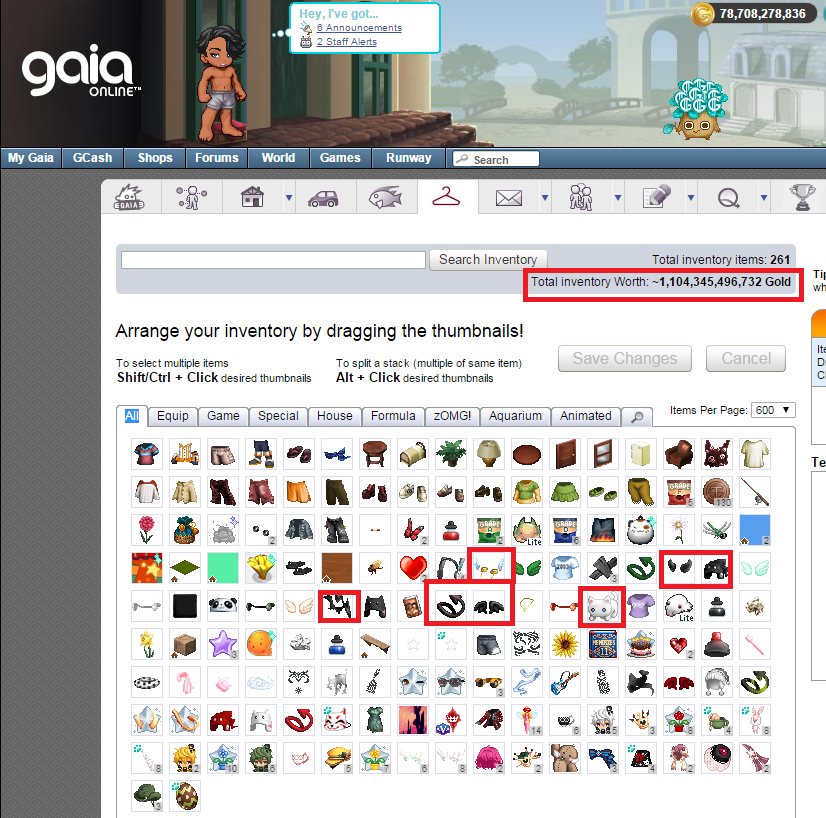The width and height of the screenshot is (826, 818).
Task: Click the friends icon in the toolbar
Action: (x=581, y=198)
